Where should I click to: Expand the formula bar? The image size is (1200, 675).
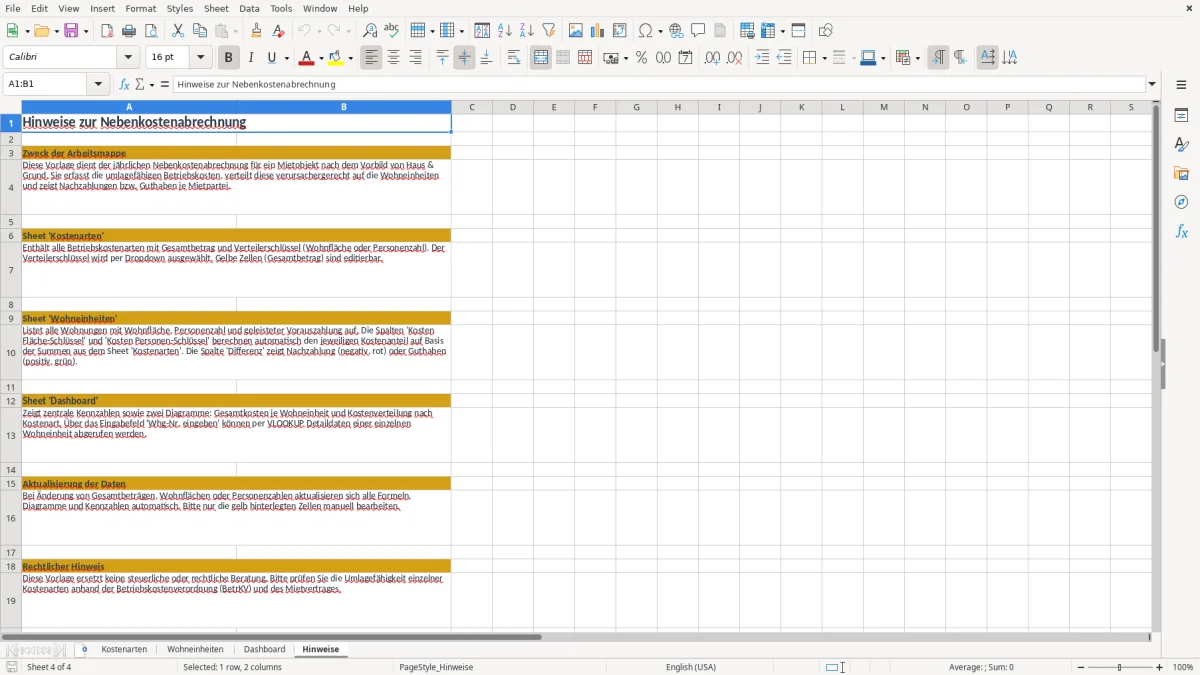point(1152,84)
